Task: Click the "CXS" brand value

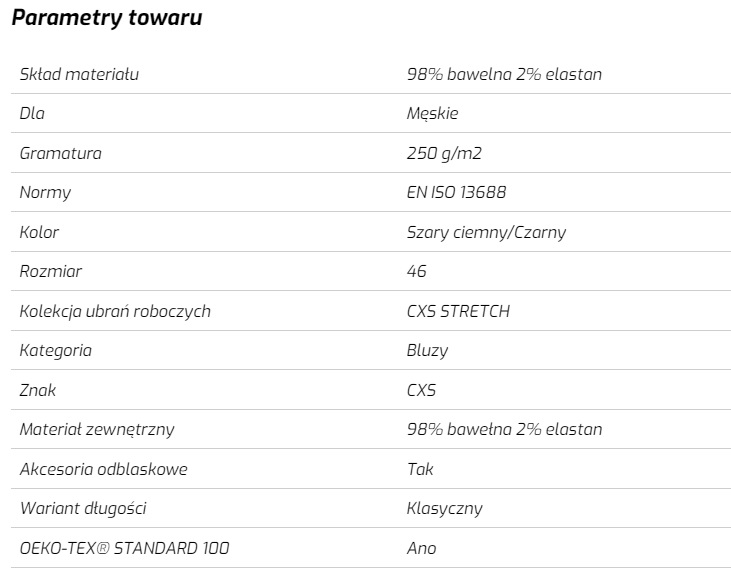Action: point(421,390)
